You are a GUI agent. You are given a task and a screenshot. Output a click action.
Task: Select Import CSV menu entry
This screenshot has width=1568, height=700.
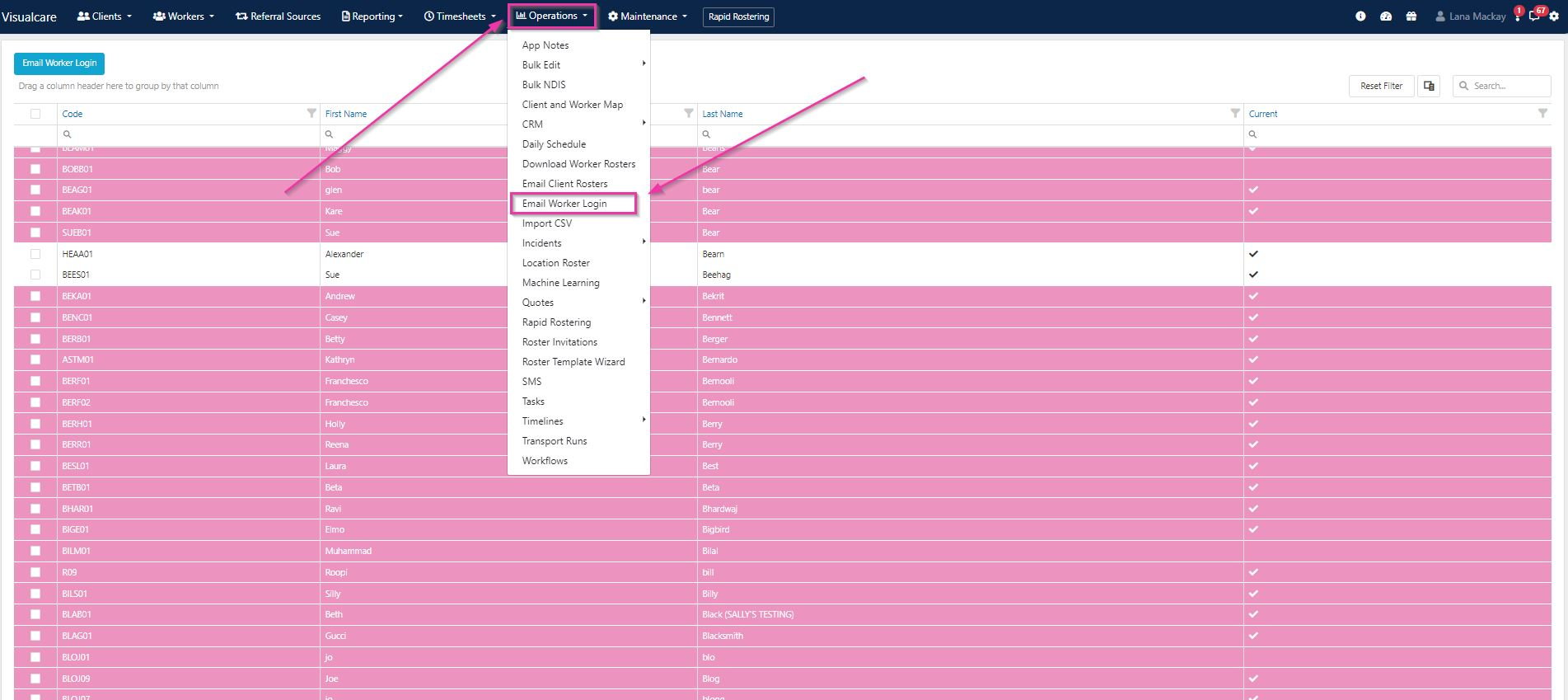pyautogui.click(x=578, y=223)
